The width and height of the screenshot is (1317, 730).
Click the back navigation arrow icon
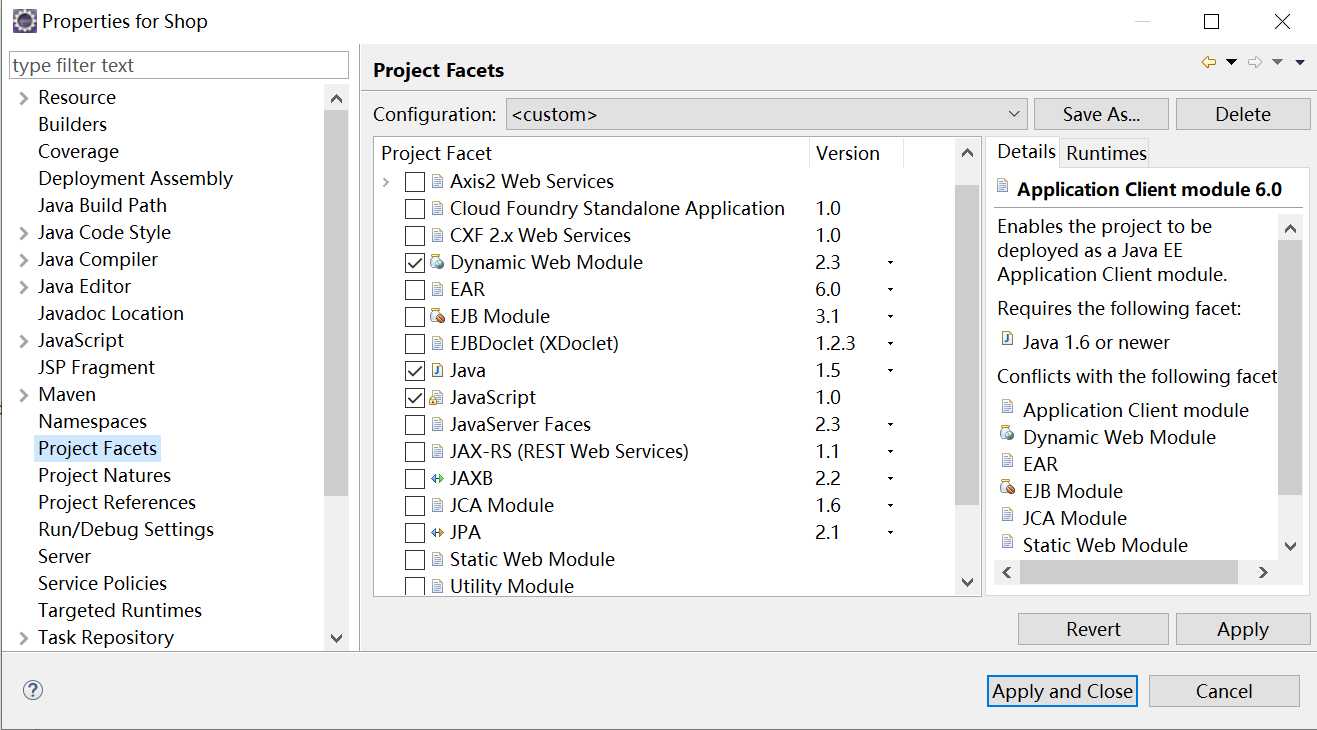click(x=1208, y=62)
